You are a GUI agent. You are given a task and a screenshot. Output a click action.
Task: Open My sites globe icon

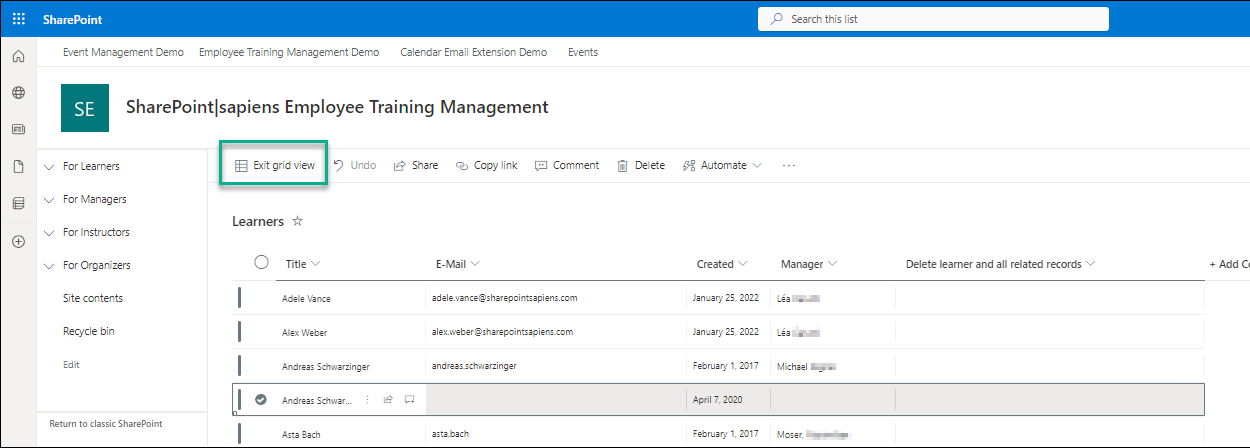tap(18, 93)
